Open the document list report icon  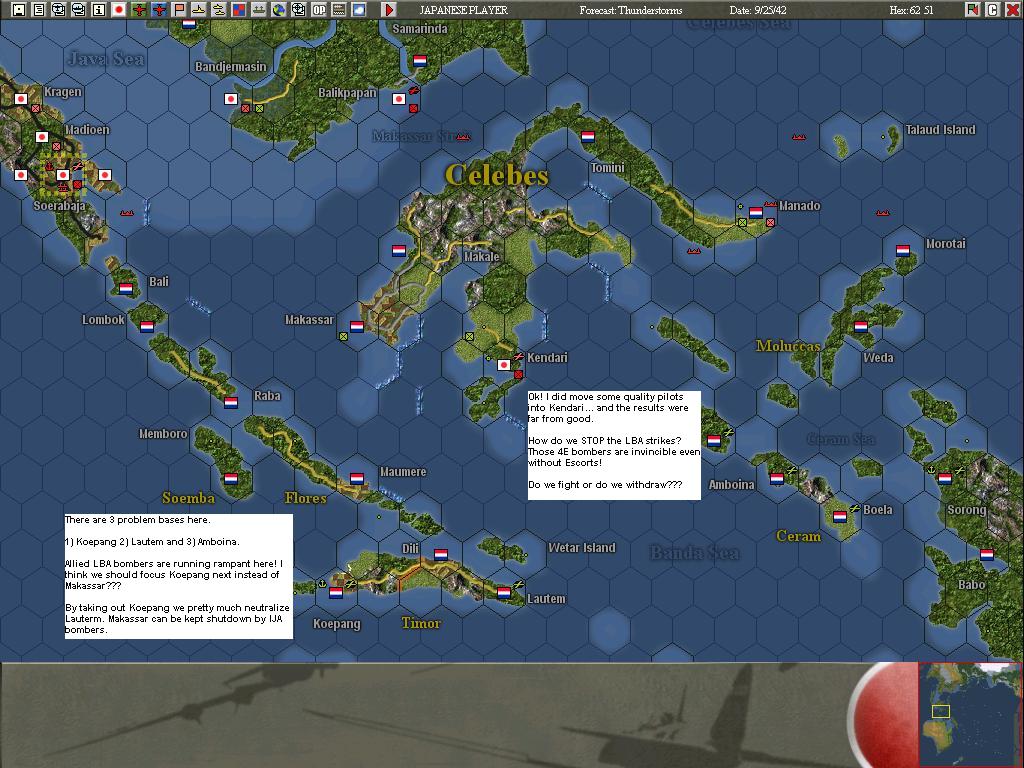point(39,9)
